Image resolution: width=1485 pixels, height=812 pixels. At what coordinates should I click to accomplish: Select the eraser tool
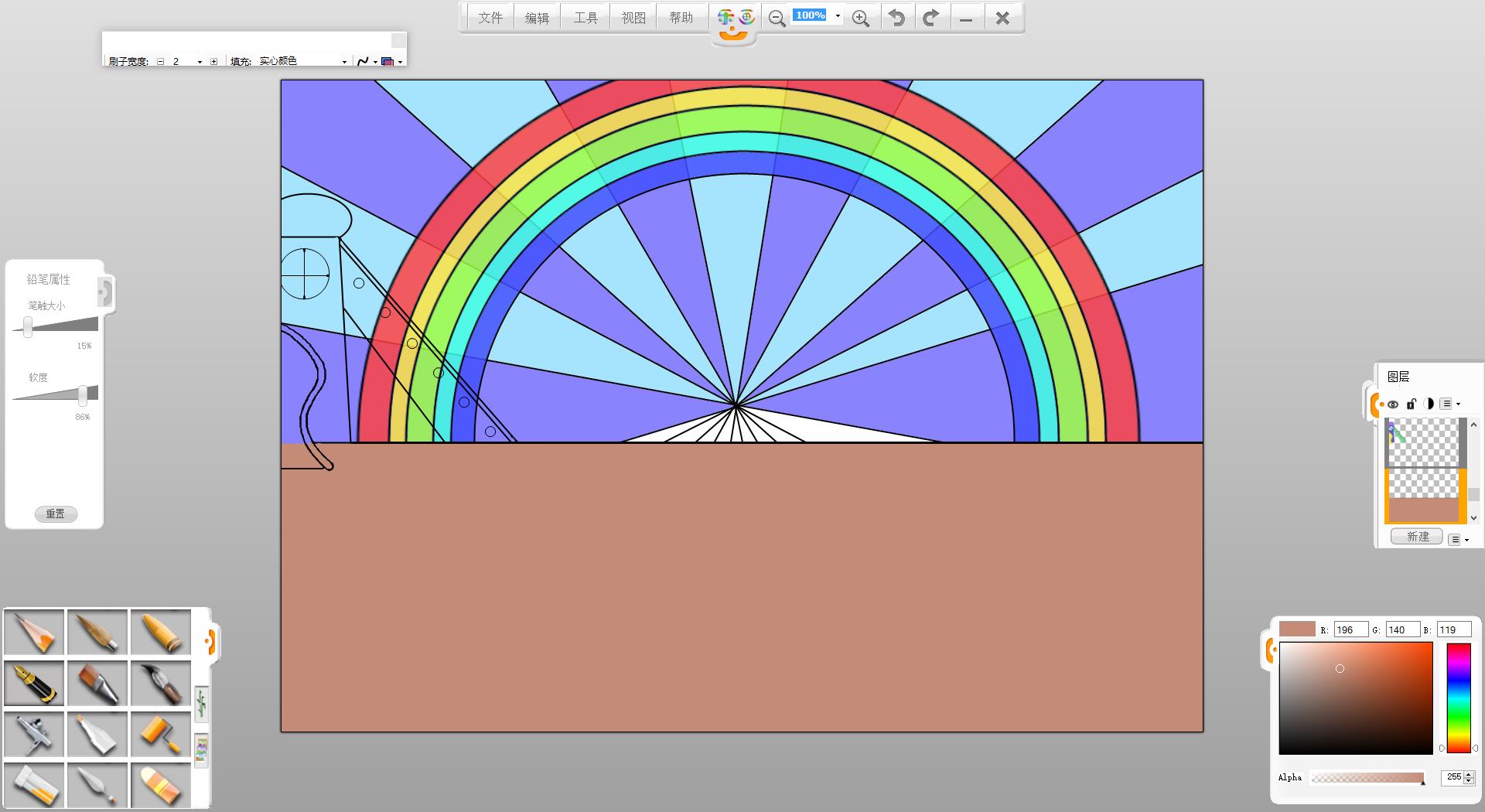161,784
